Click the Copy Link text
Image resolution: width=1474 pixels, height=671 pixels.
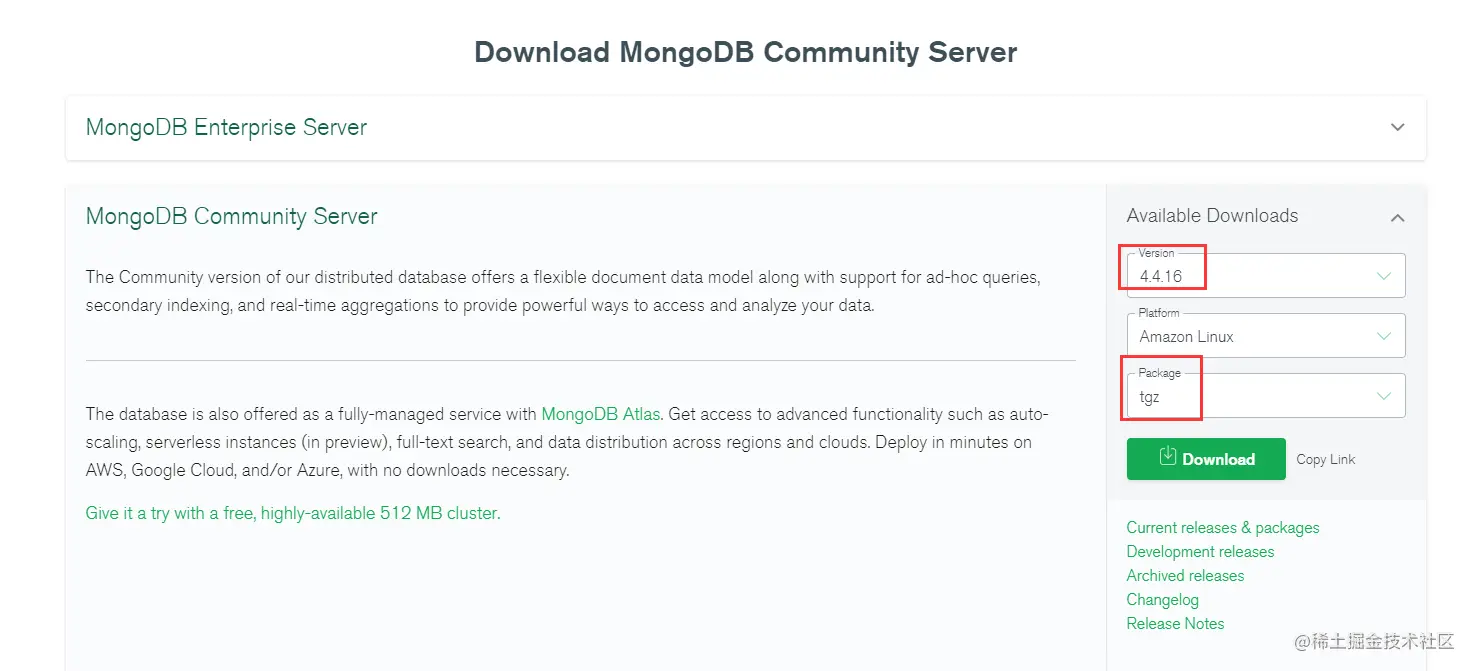tap(1325, 460)
